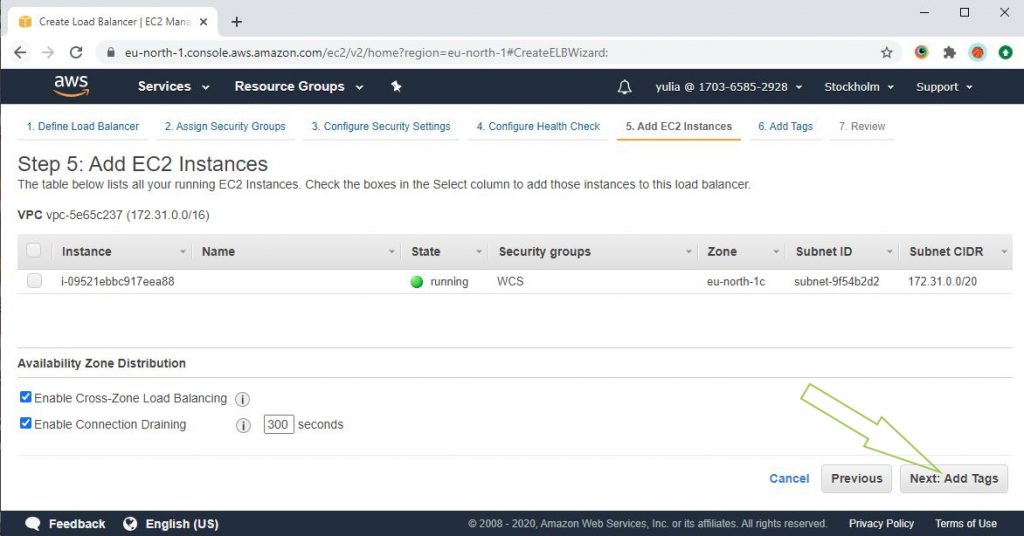Click the padlock site info icon

click(x=110, y=52)
